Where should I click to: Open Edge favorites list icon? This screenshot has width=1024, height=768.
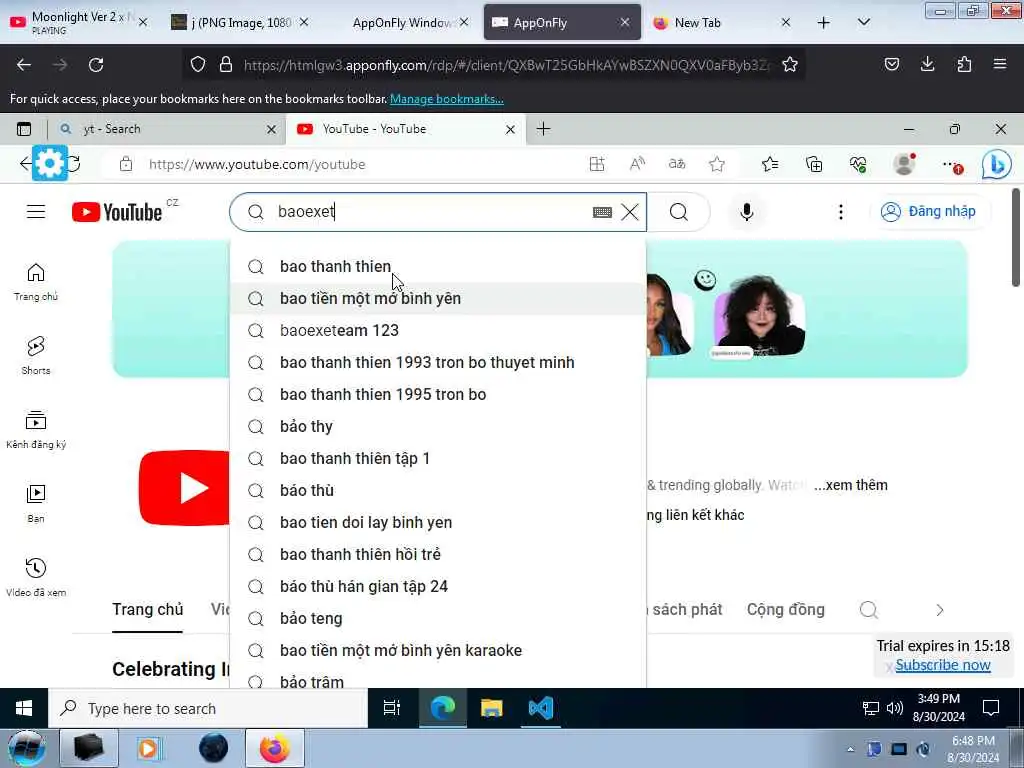point(770,165)
